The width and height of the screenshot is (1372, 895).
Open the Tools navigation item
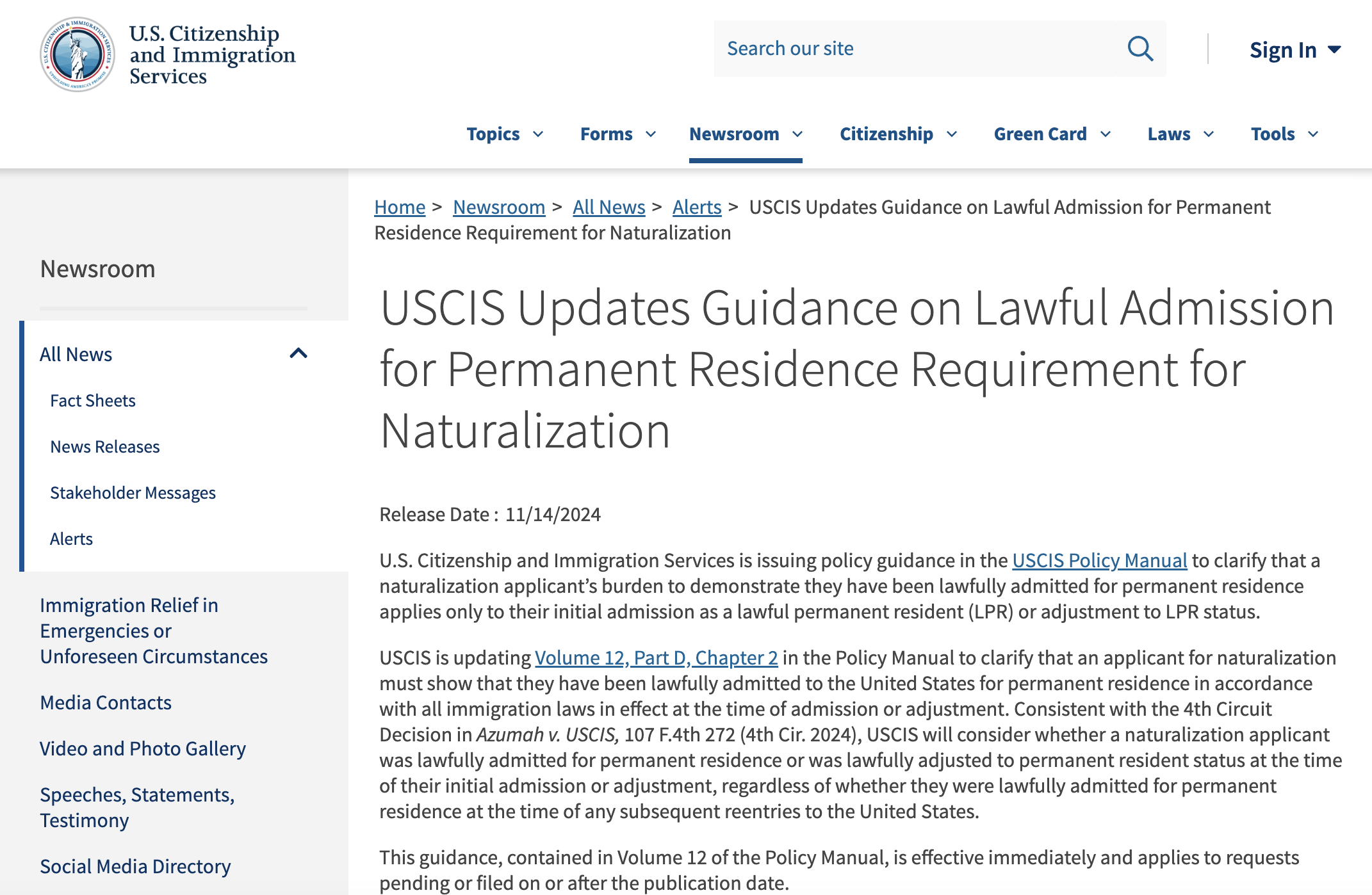coord(1273,134)
